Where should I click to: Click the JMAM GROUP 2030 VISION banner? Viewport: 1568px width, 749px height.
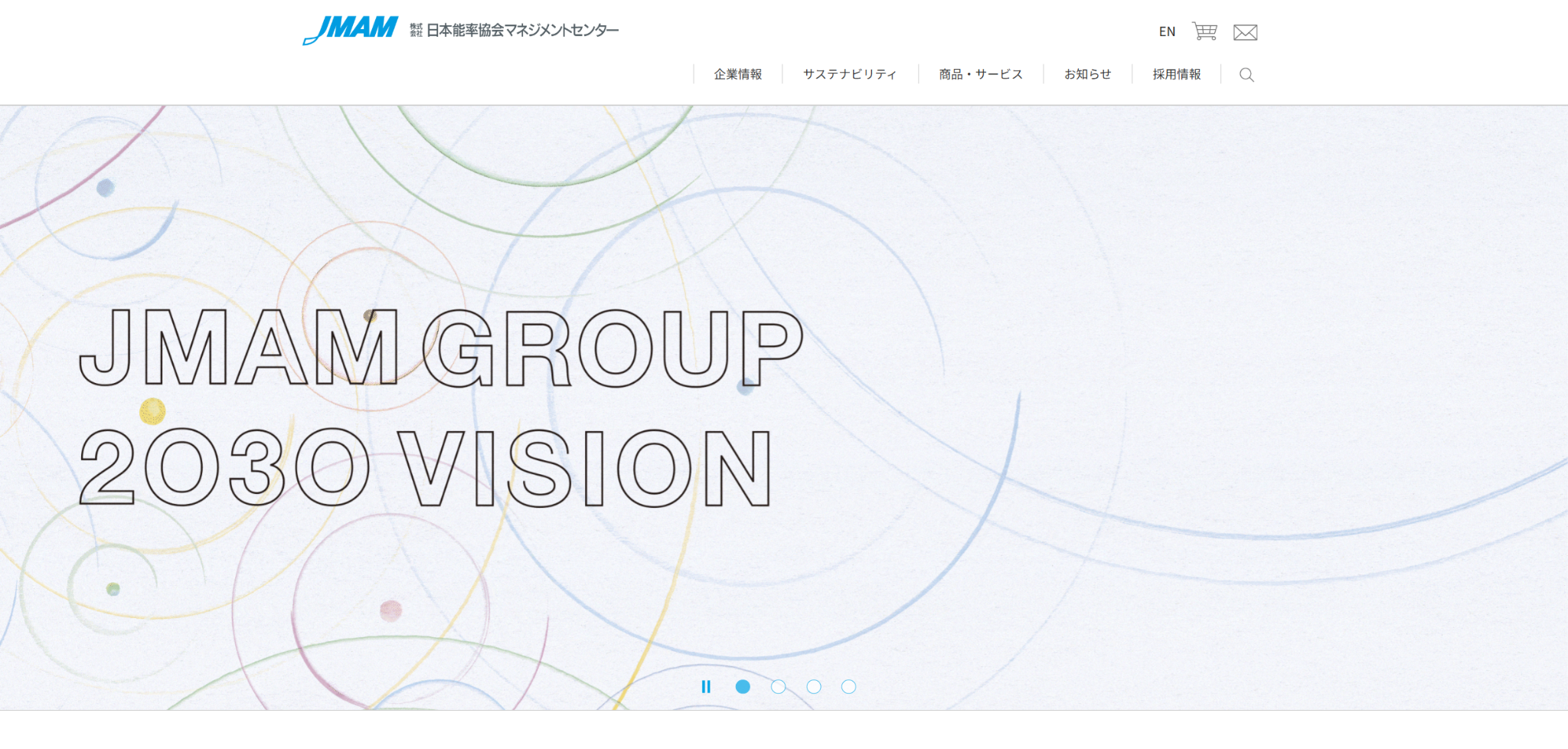tap(784, 407)
